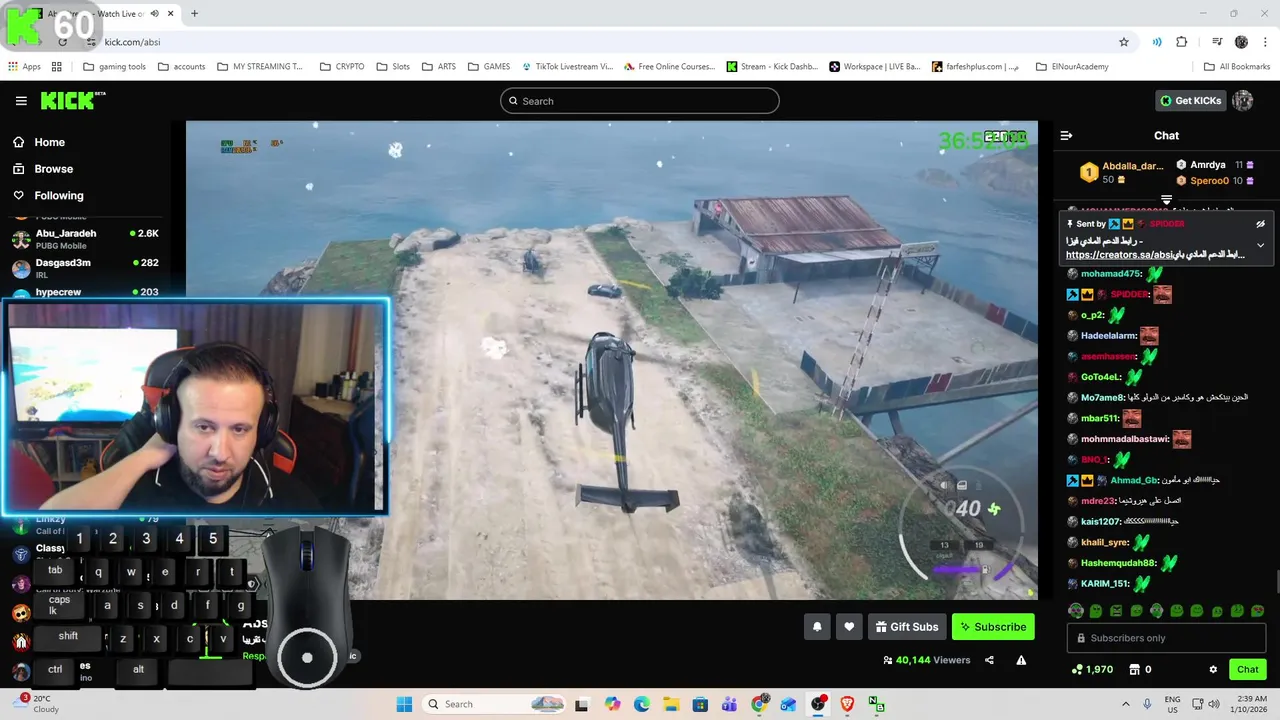Open the accounts bookmark folder
The image size is (1280, 720).
(x=180, y=67)
